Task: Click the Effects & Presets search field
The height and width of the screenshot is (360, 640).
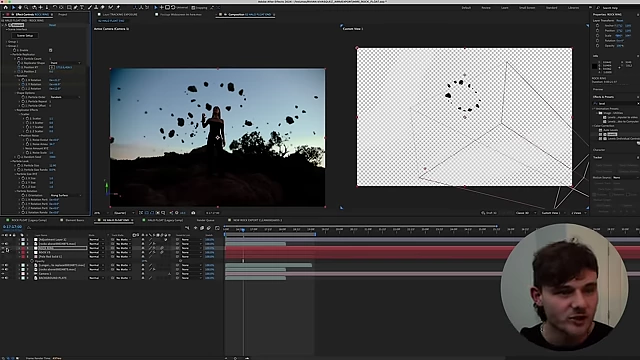Action: 615,103
